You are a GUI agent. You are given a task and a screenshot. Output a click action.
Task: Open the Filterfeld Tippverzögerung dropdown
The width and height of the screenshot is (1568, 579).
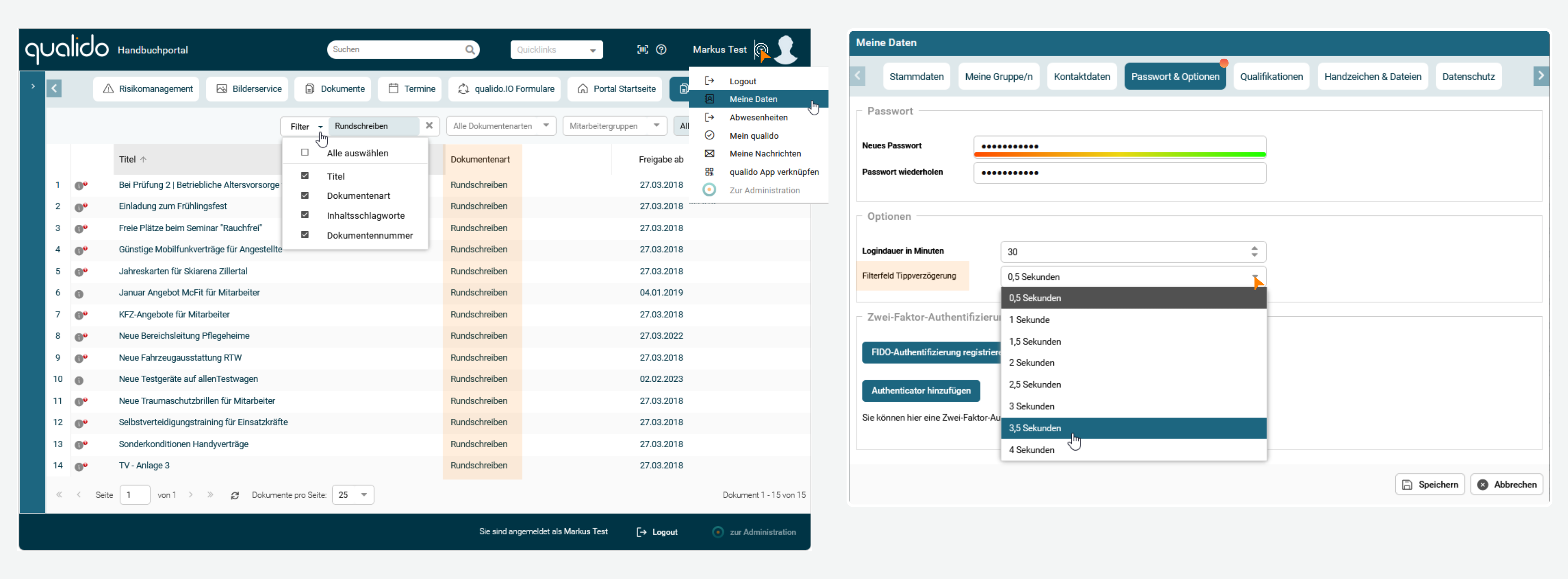[1133, 277]
